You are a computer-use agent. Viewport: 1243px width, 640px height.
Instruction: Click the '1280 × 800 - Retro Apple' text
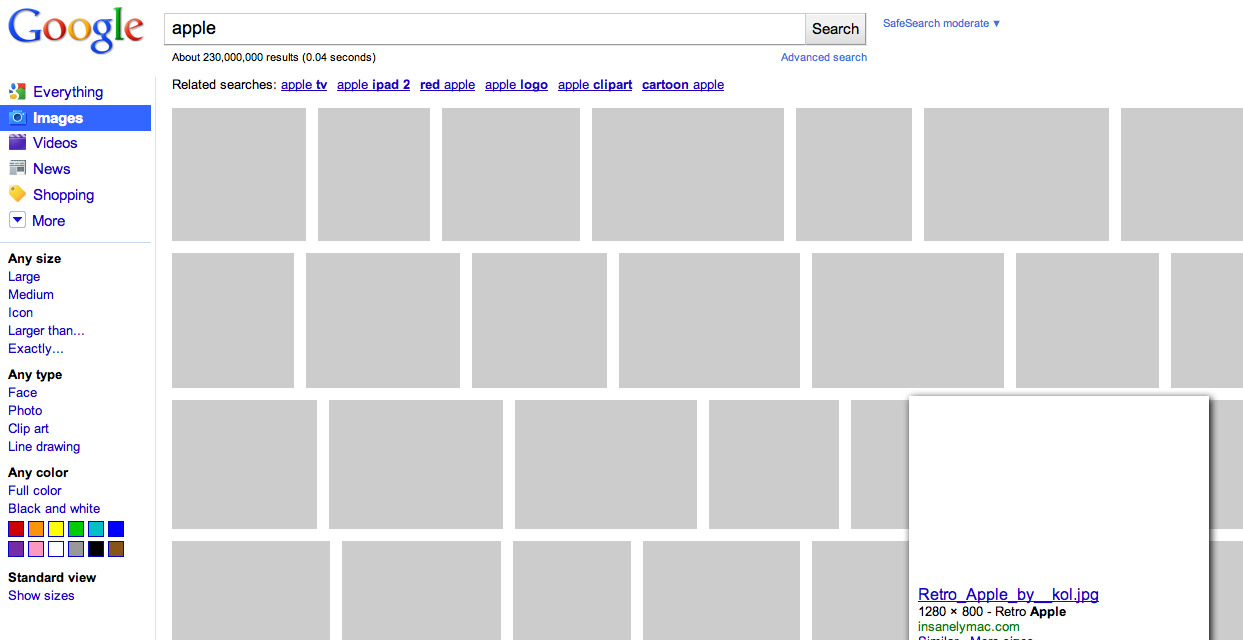992,612
